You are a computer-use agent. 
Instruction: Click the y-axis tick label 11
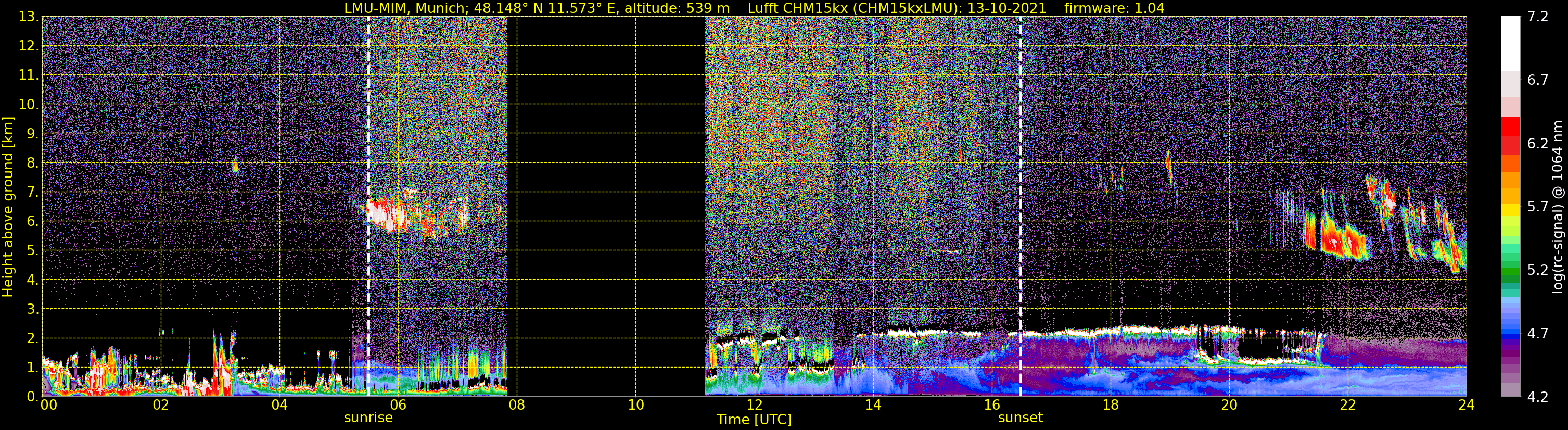(28, 75)
